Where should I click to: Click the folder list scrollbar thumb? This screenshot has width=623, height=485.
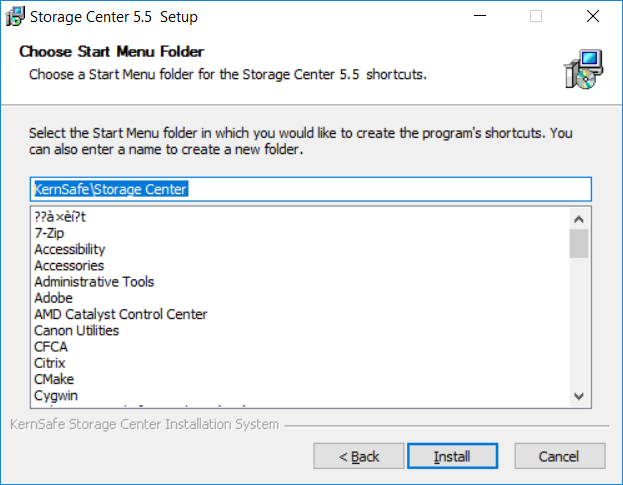(579, 243)
